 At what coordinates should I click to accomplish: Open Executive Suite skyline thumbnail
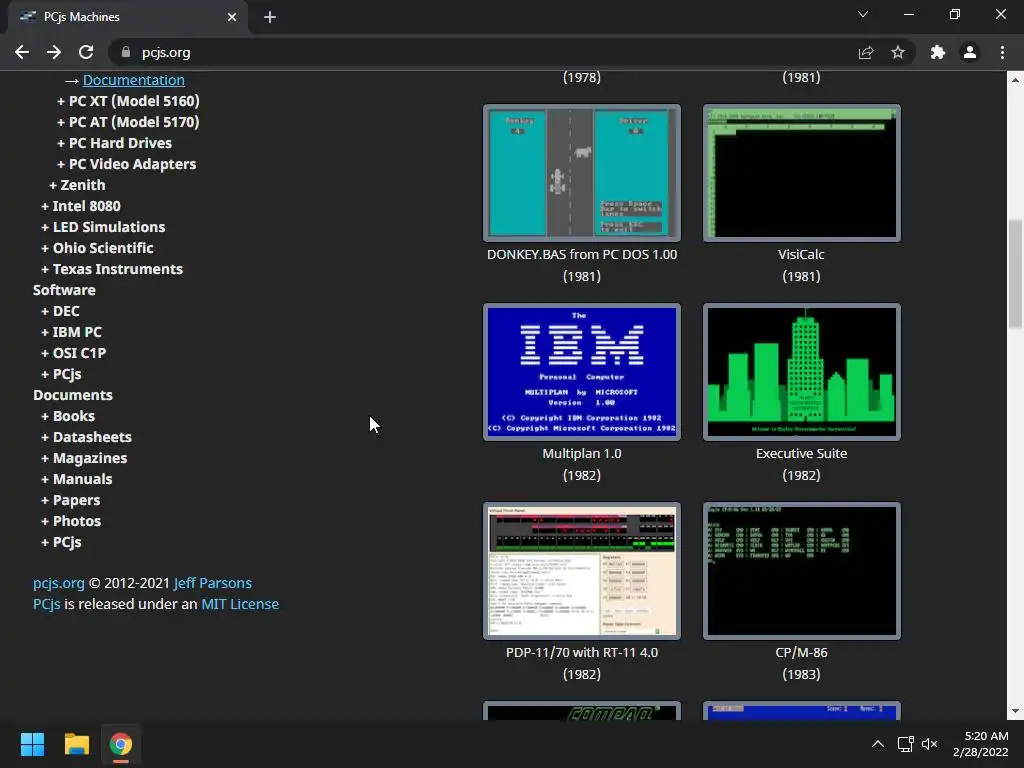tap(801, 372)
